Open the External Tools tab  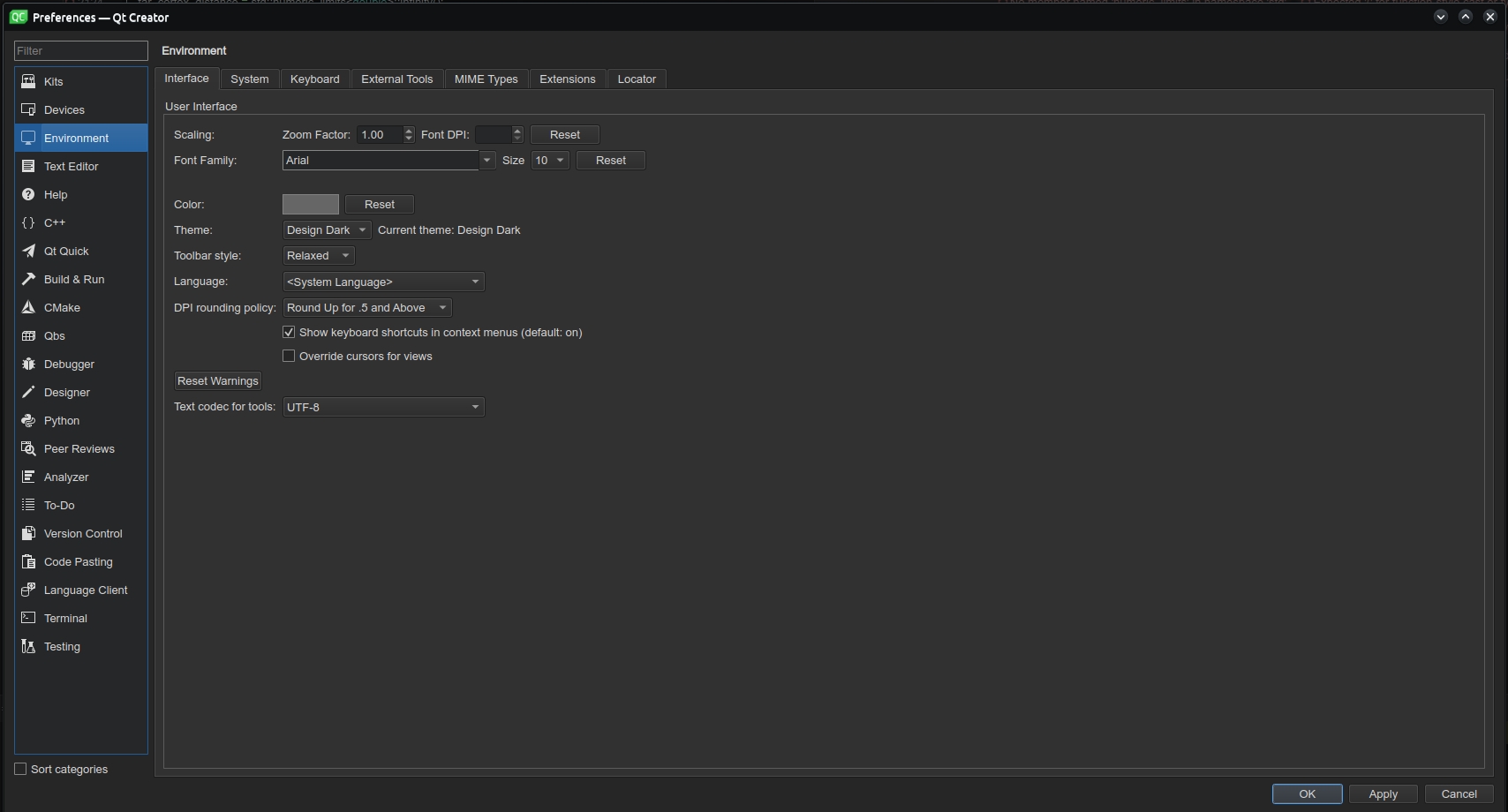click(397, 79)
